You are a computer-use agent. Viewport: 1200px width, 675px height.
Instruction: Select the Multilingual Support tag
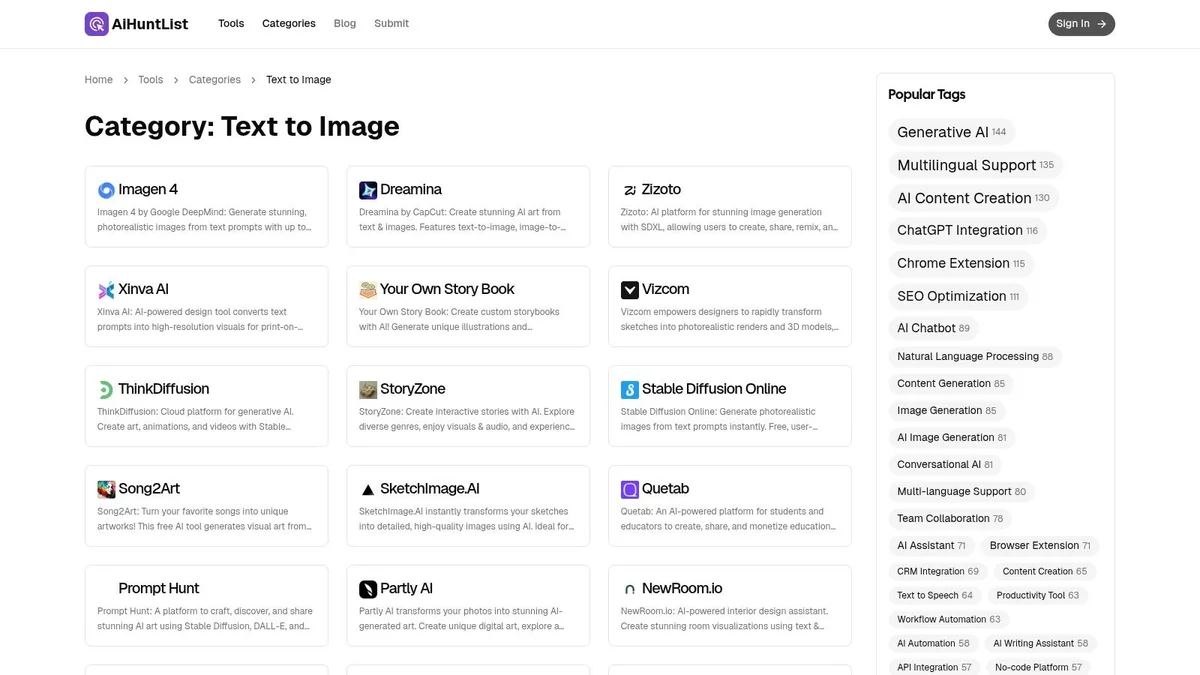[975, 165]
